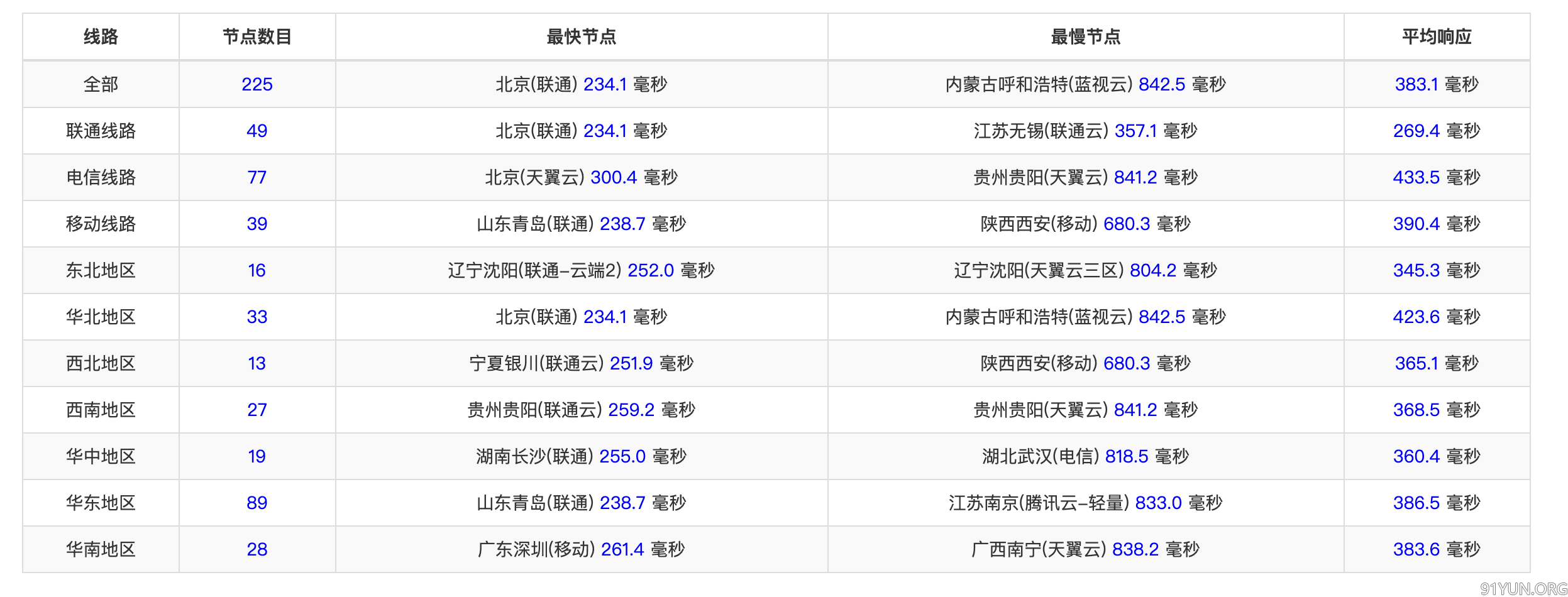
Task: Select the 电信线路 row label
Action: point(101,177)
